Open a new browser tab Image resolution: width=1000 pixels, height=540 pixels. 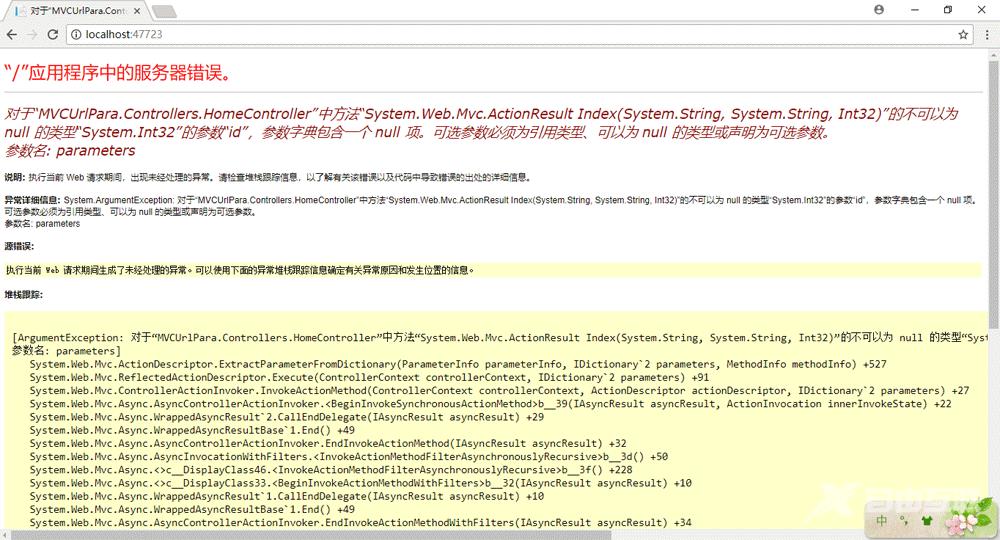pos(165,11)
